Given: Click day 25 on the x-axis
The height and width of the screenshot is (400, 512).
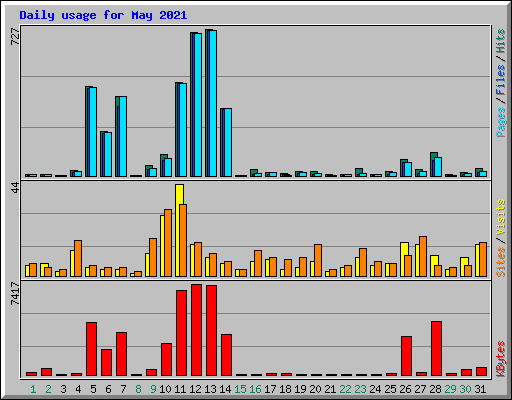Looking at the screenshot, I should 390,389.
